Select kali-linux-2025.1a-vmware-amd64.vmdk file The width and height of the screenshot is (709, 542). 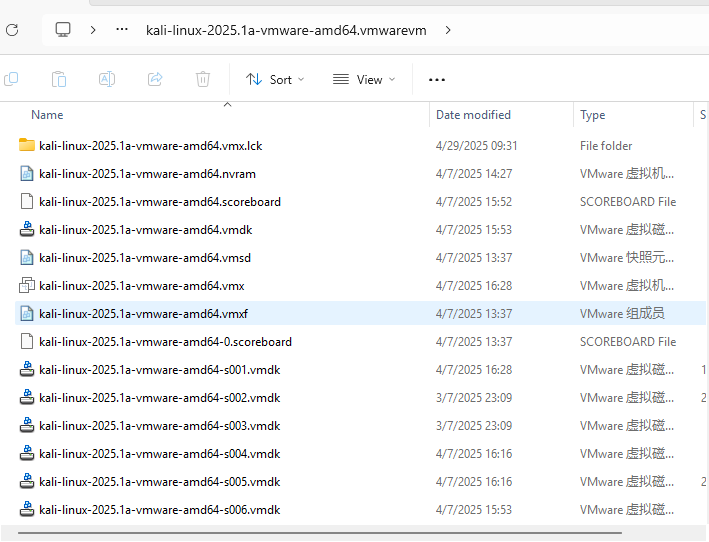click(146, 230)
